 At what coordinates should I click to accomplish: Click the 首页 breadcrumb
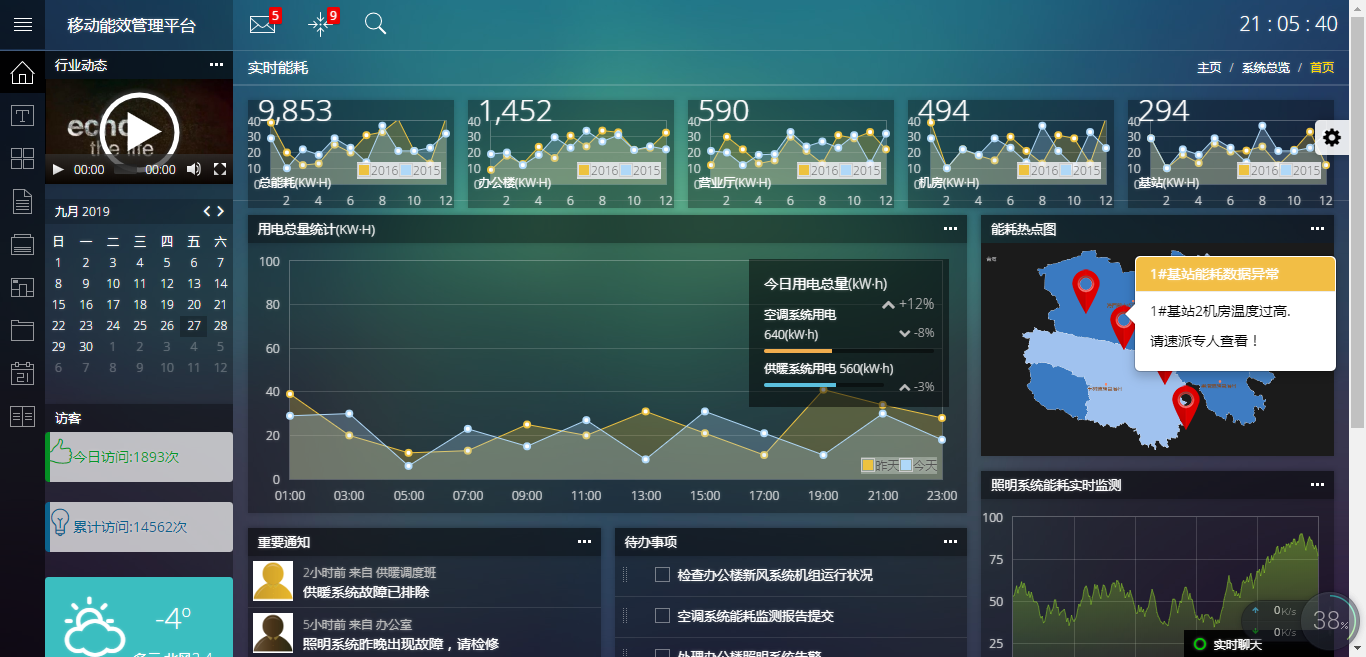(1322, 68)
